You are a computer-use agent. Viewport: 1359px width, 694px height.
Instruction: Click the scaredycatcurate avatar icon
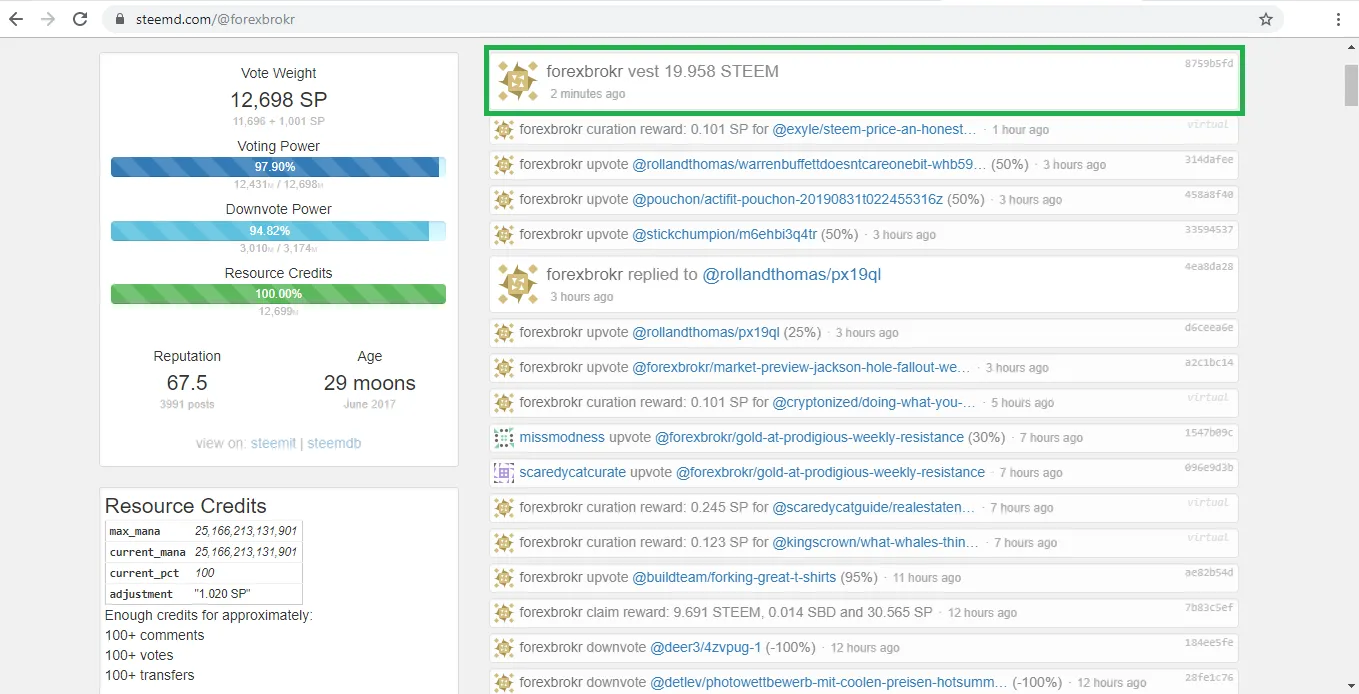[x=504, y=473]
